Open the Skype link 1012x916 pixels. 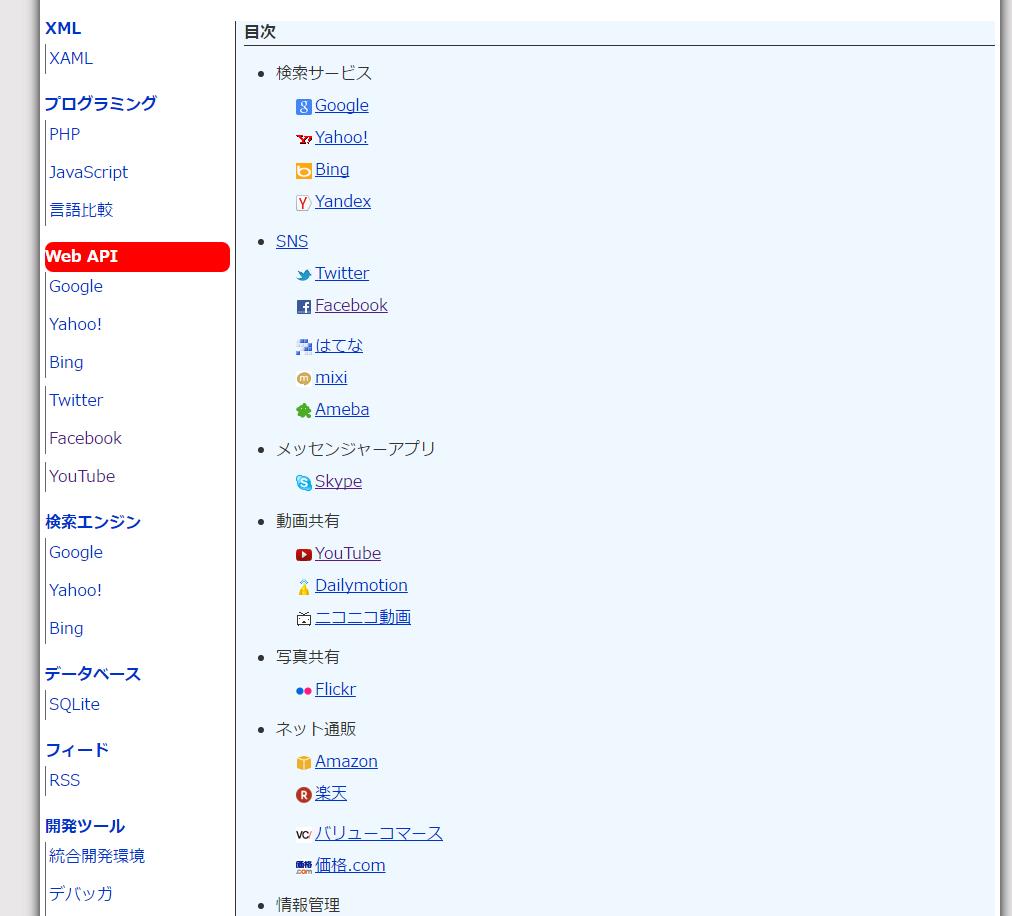338,482
